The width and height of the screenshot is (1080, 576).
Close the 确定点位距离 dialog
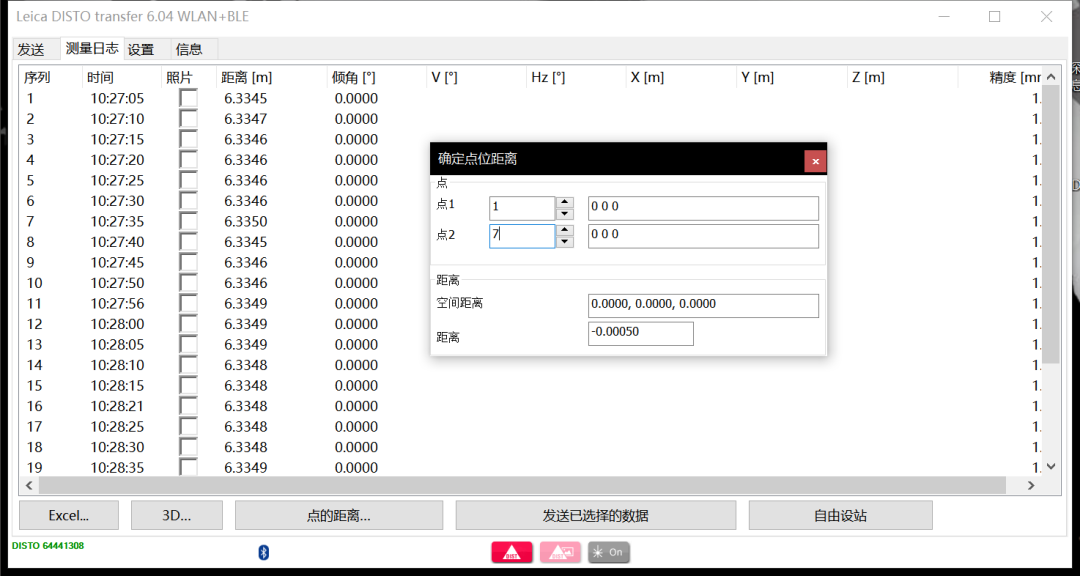815,160
